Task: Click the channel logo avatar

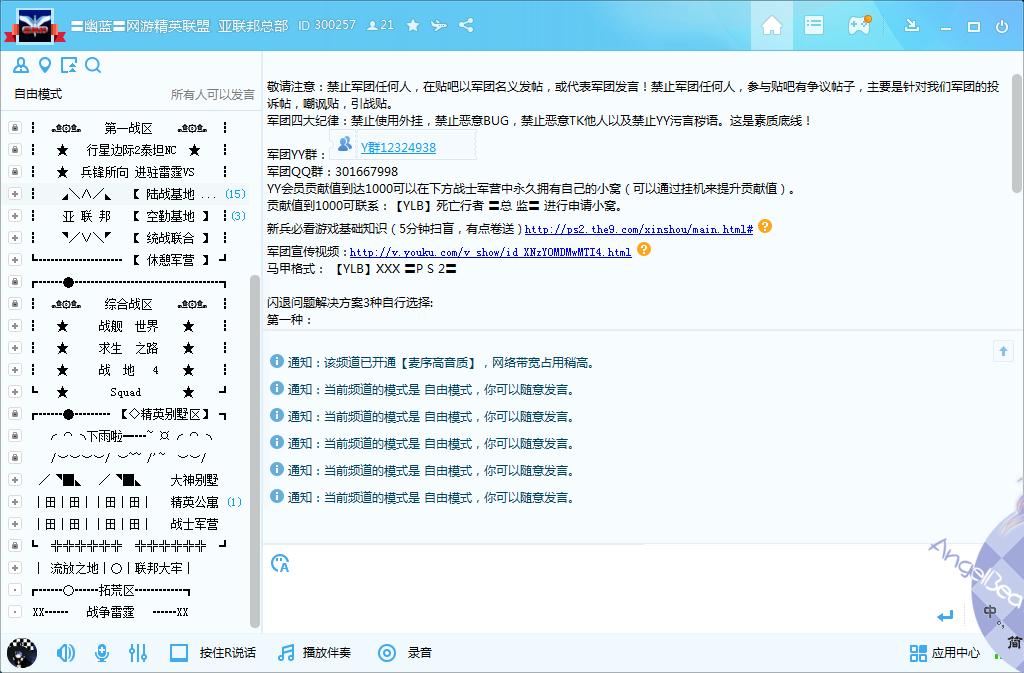Action: tap(35, 26)
